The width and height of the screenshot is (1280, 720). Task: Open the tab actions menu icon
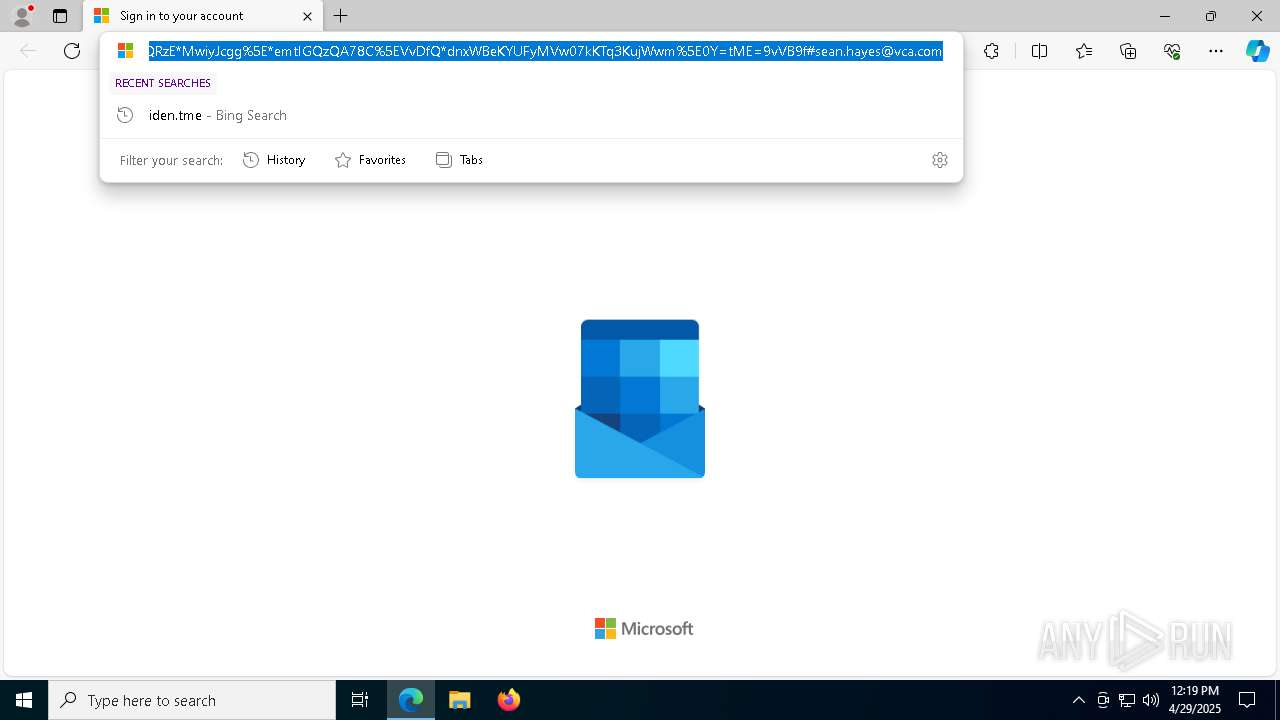tap(60, 16)
